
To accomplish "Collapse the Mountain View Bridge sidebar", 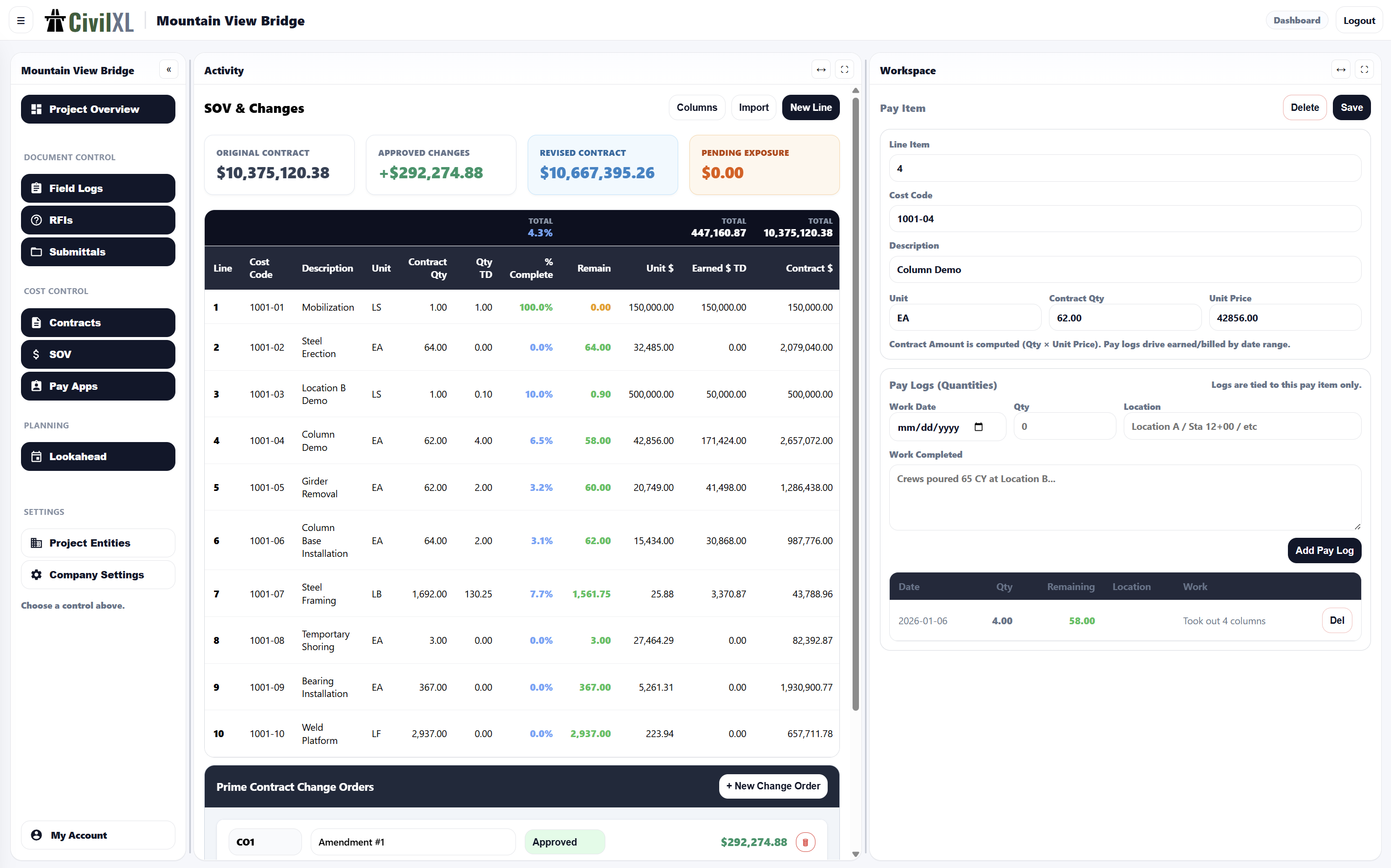I will (x=169, y=69).
